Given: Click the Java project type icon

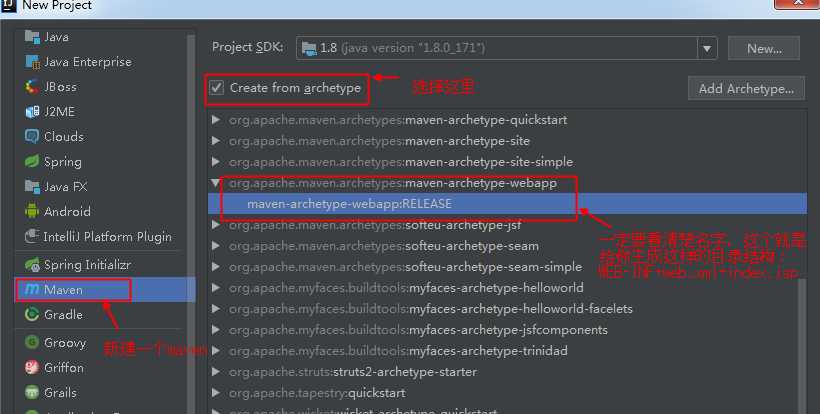Looking at the screenshot, I should [32, 37].
